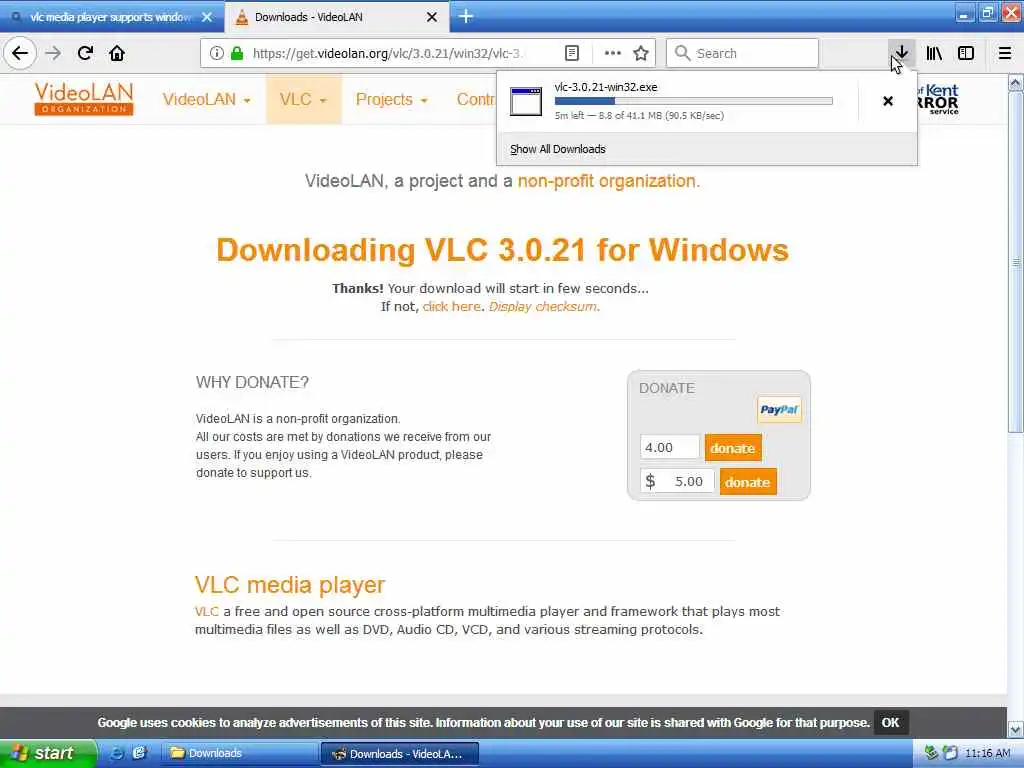Open the browser home page
The height and width of the screenshot is (768, 1024).
pos(117,53)
